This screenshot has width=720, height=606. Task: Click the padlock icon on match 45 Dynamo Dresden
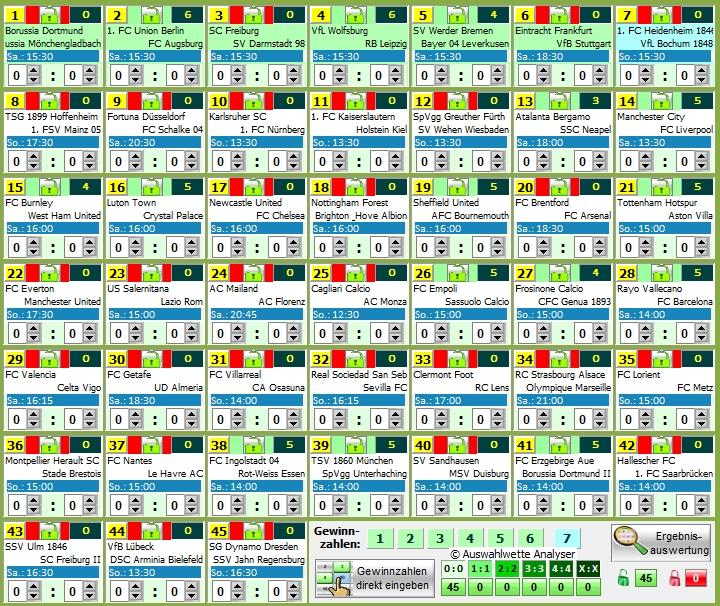[253, 532]
